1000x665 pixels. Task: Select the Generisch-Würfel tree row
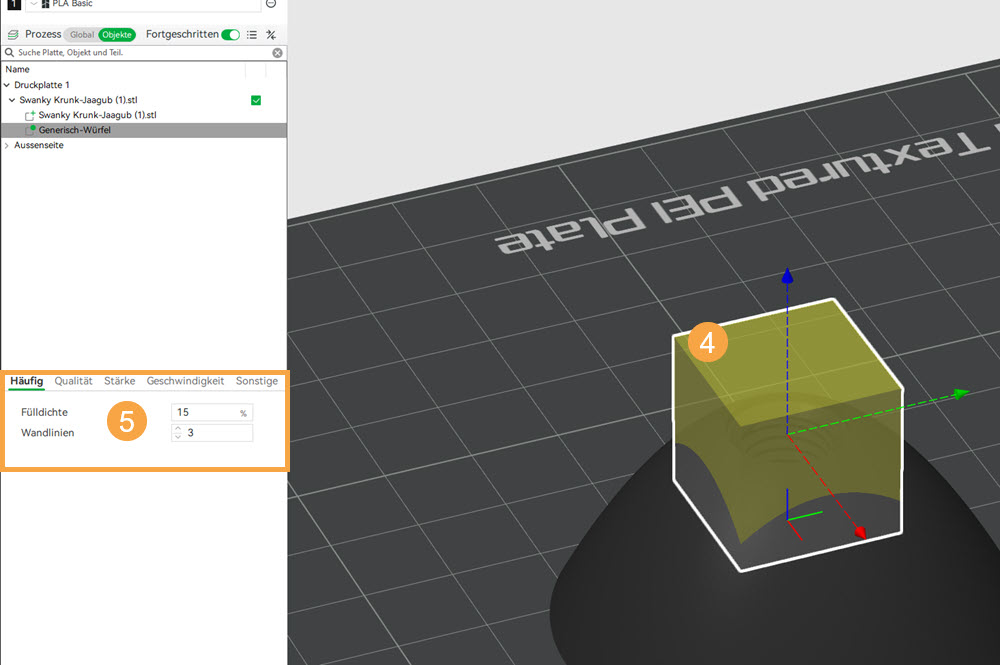tap(143, 130)
